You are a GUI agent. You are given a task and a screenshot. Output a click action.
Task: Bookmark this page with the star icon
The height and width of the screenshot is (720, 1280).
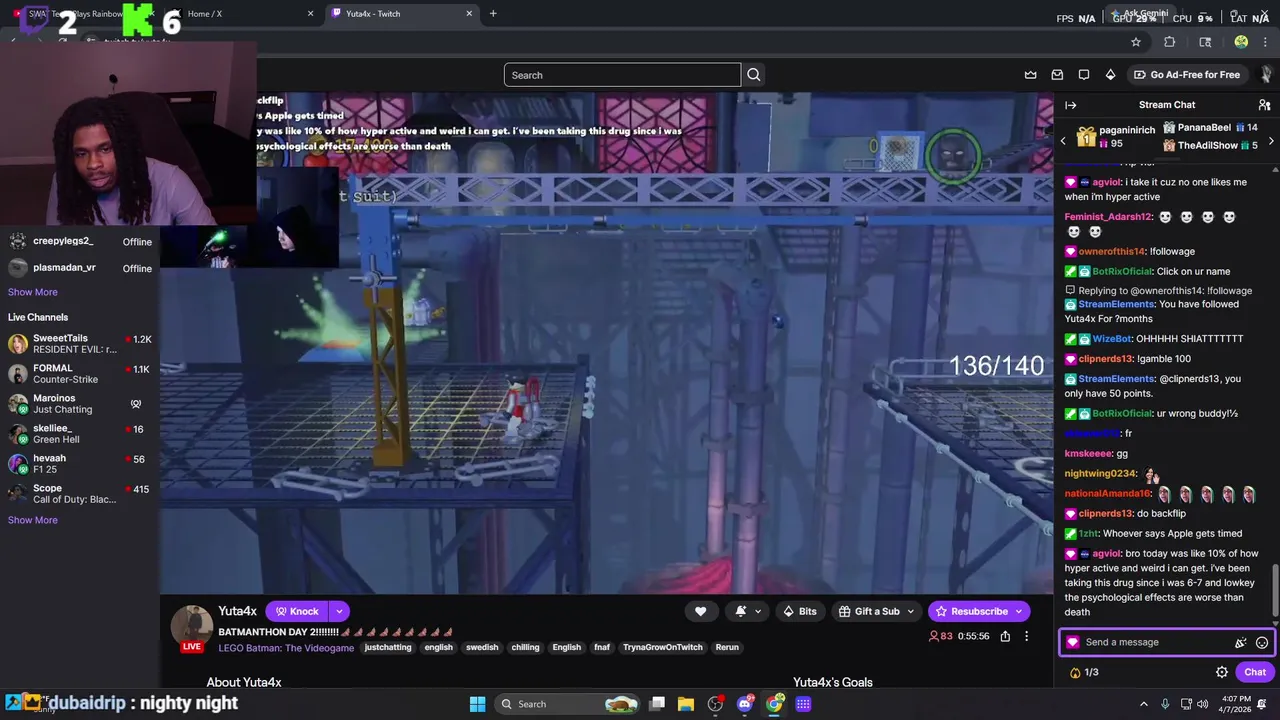(1136, 42)
